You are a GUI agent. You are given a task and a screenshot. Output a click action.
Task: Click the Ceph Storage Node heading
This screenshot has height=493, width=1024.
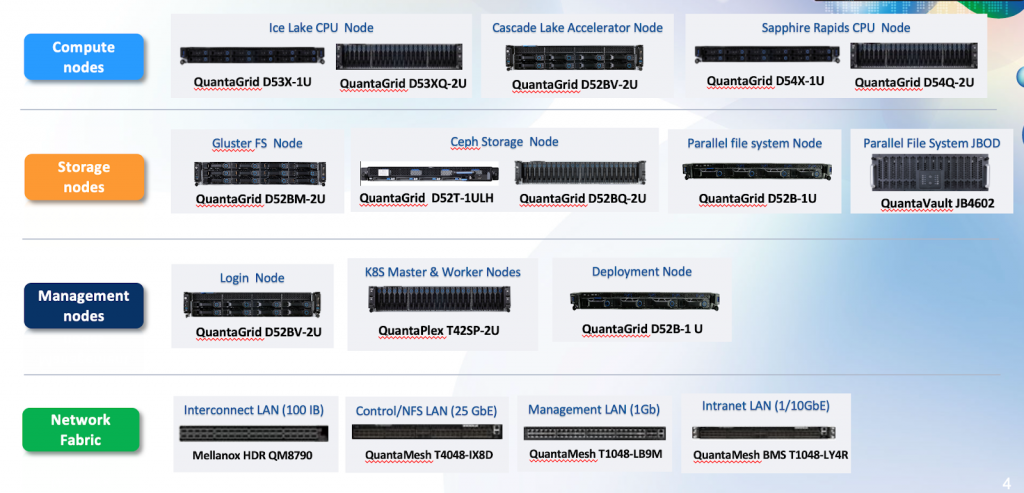(504, 142)
